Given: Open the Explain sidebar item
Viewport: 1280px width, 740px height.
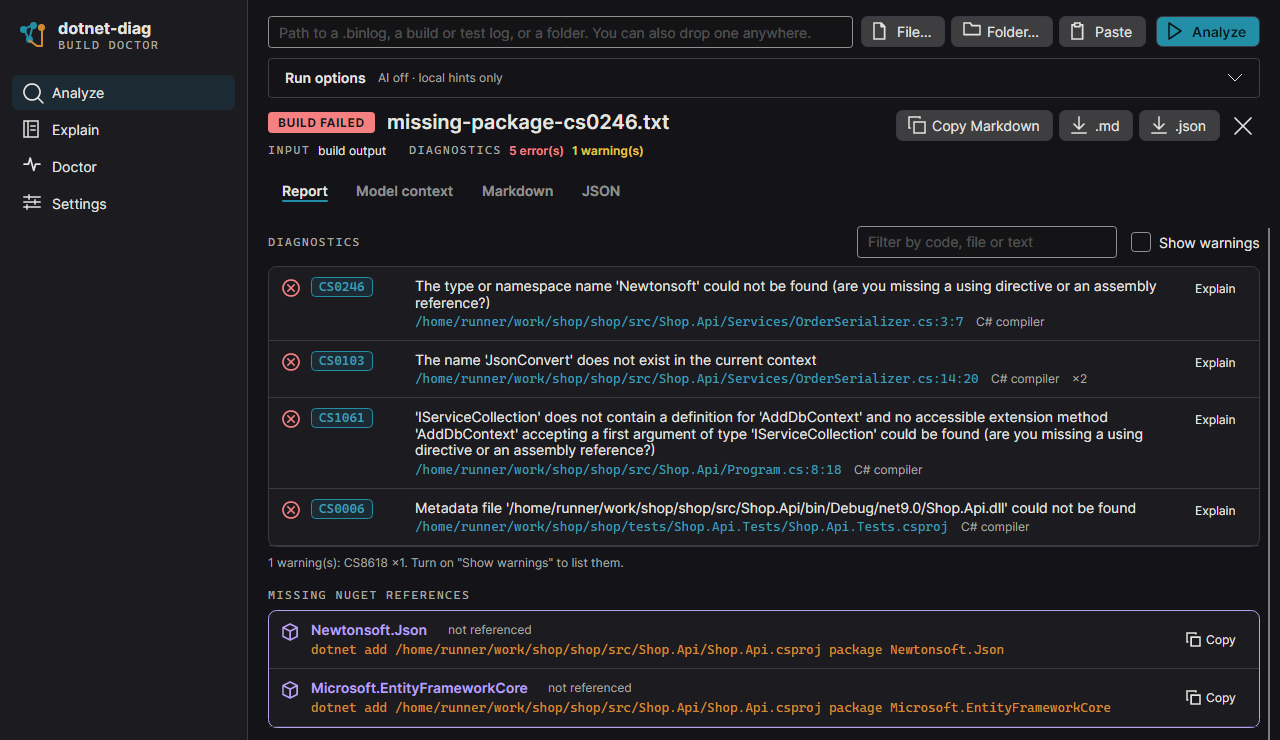Looking at the screenshot, I should click(123, 129).
